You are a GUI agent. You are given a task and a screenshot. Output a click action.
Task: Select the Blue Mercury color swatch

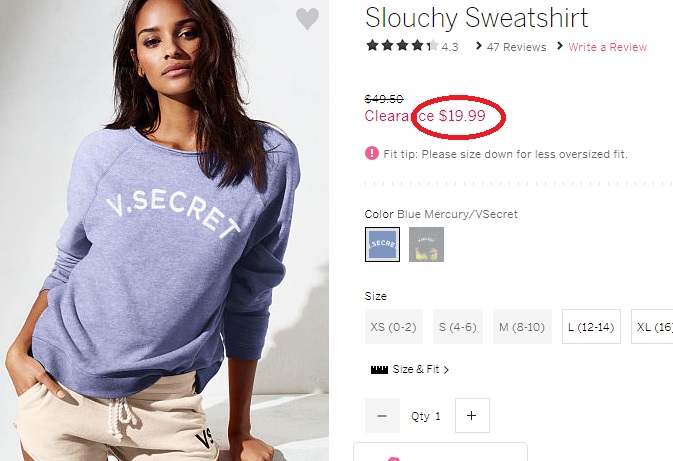pos(382,244)
